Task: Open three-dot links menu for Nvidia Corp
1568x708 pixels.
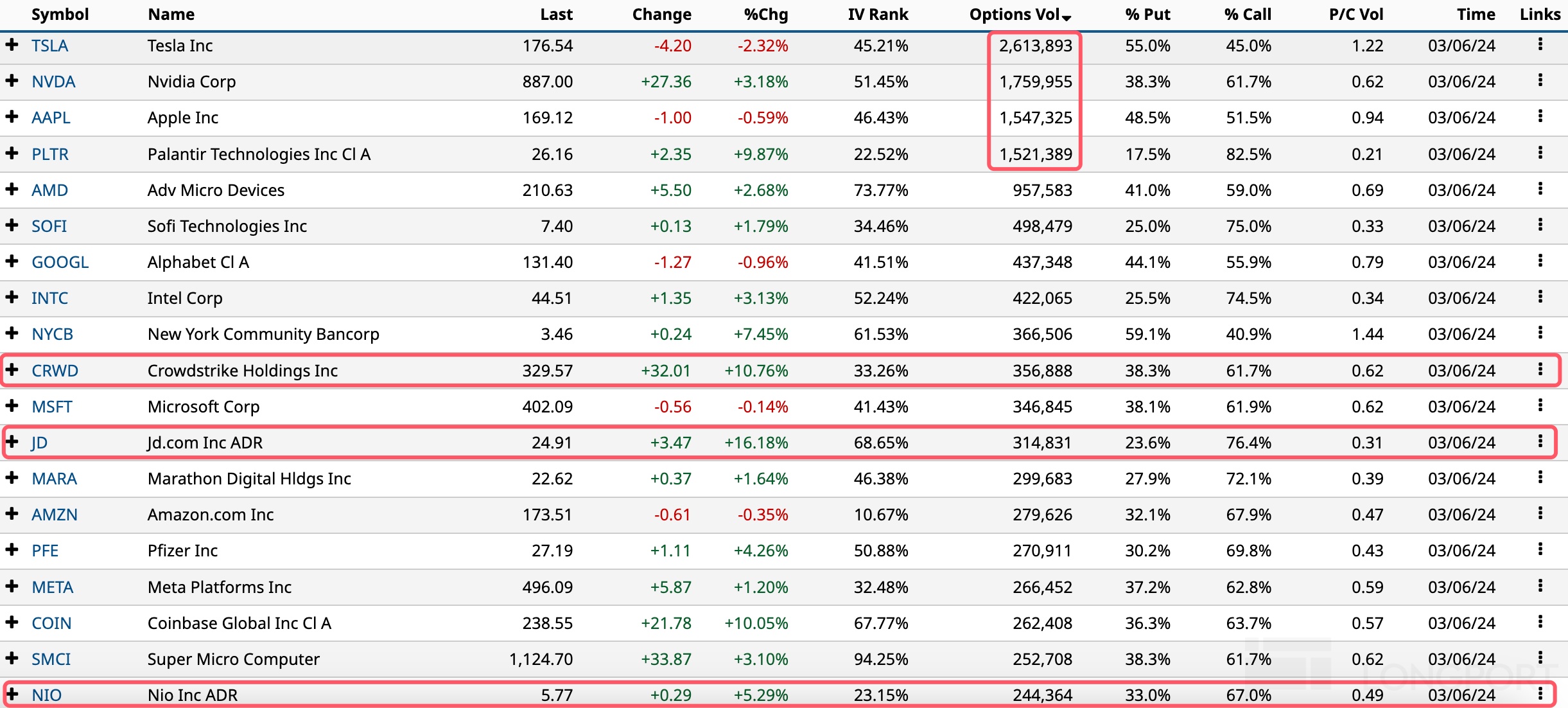Action: pyautogui.click(x=1540, y=80)
